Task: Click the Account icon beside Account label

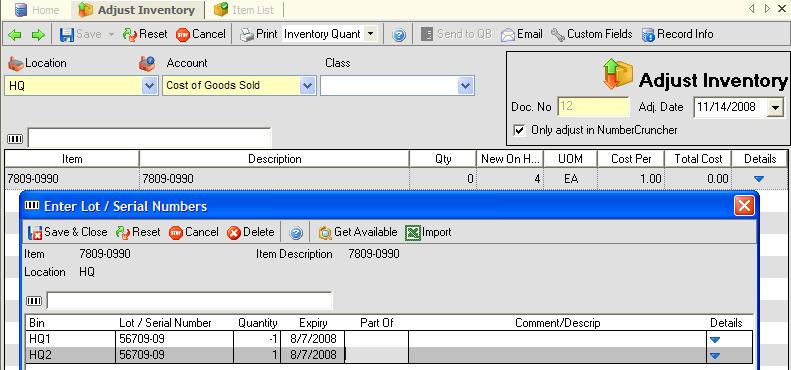Action: coord(147,64)
